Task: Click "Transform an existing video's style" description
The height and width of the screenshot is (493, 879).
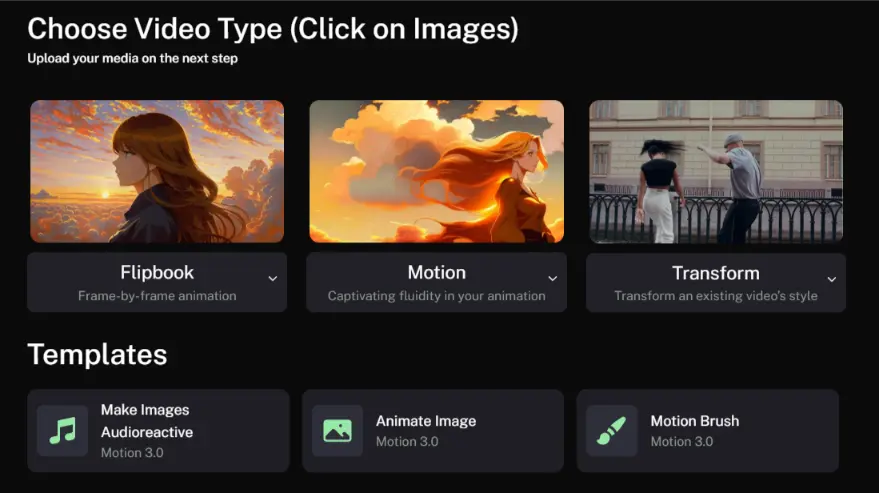Action: (x=715, y=296)
